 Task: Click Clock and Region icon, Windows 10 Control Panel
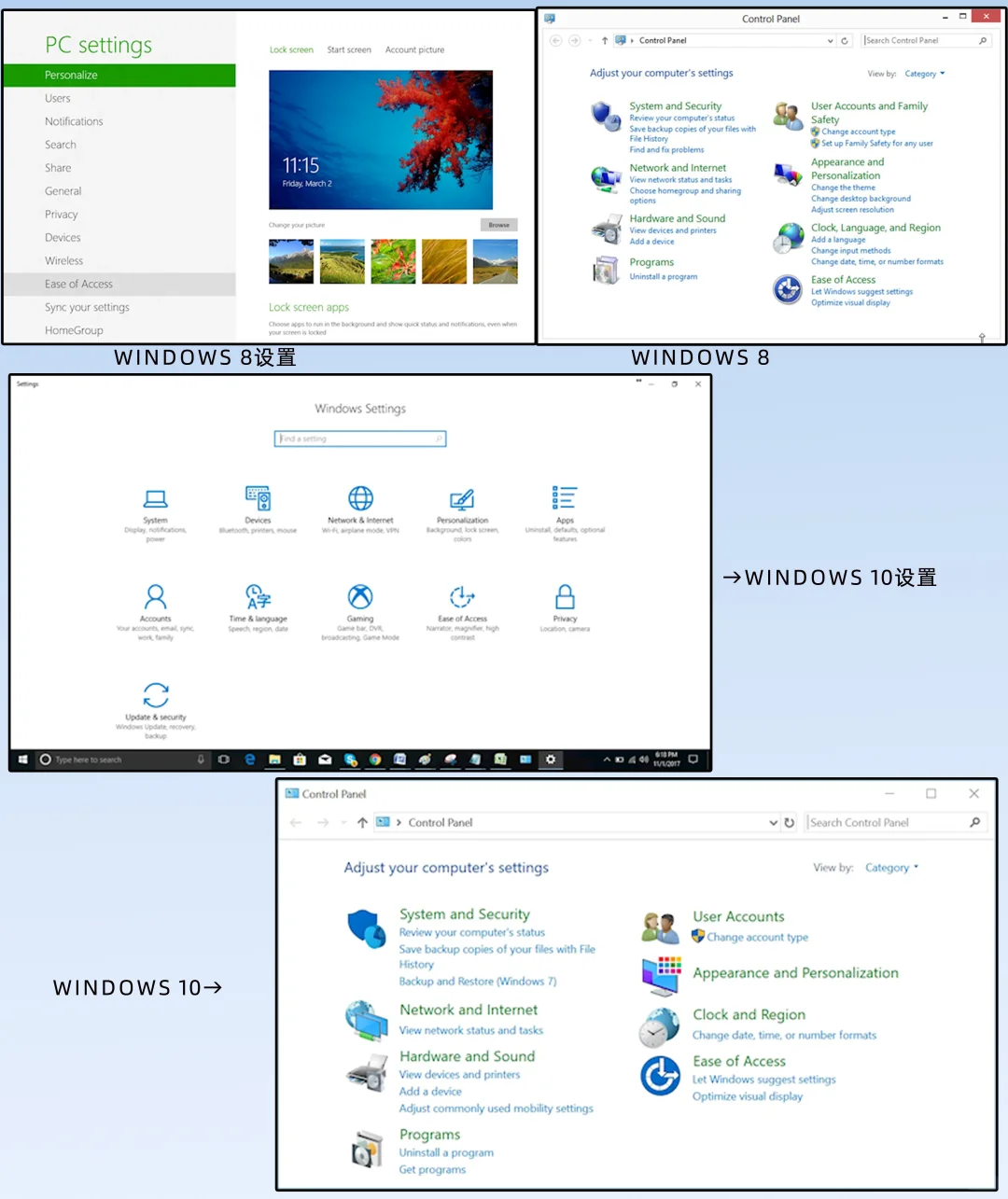coord(660,1027)
